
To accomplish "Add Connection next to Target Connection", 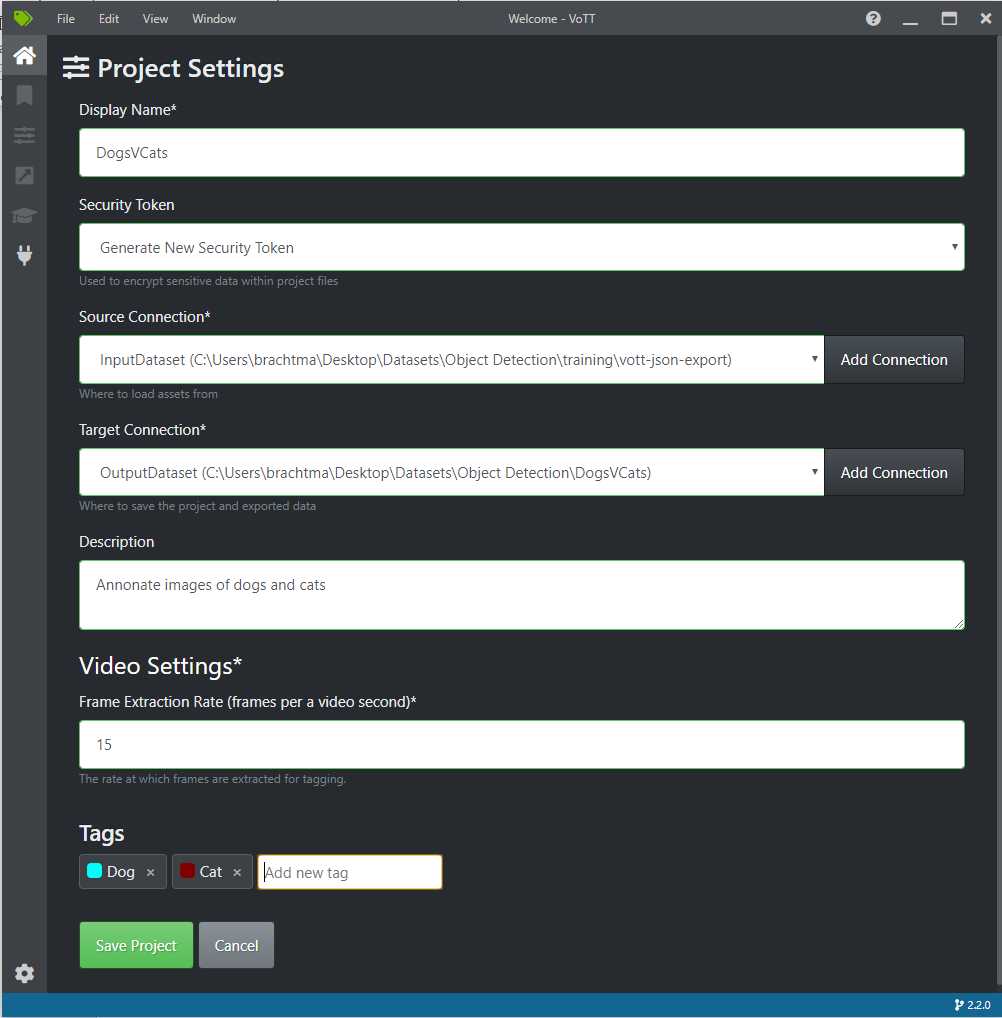I will tap(894, 473).
